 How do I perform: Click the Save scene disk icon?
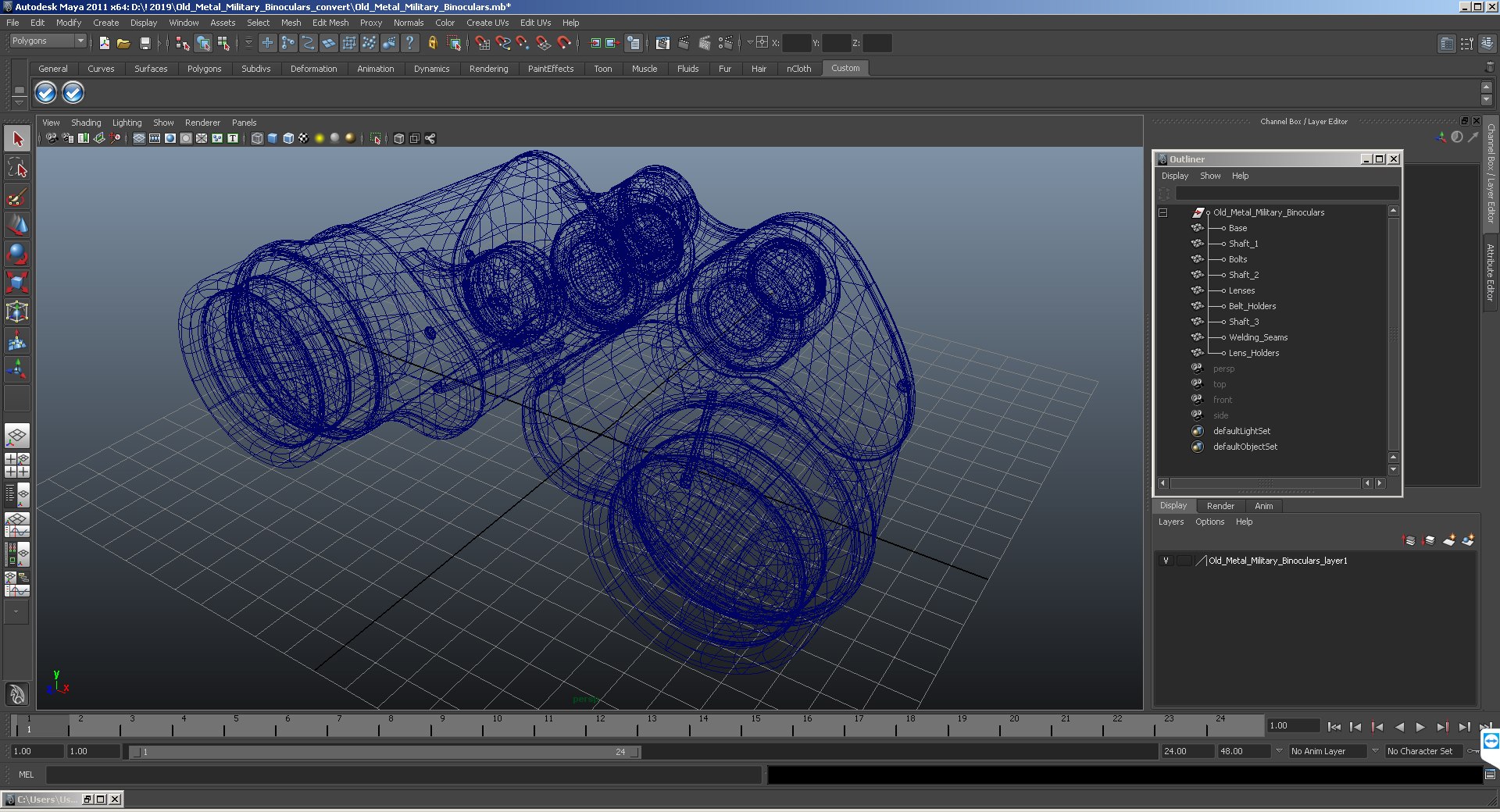pos(145,43)
